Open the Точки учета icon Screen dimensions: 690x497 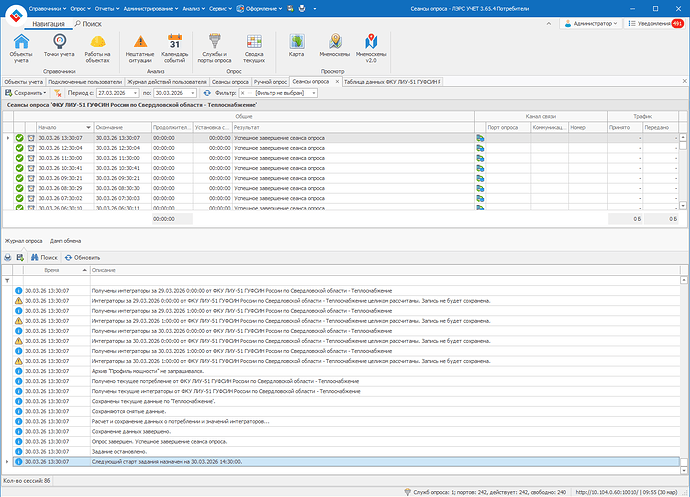59,45
